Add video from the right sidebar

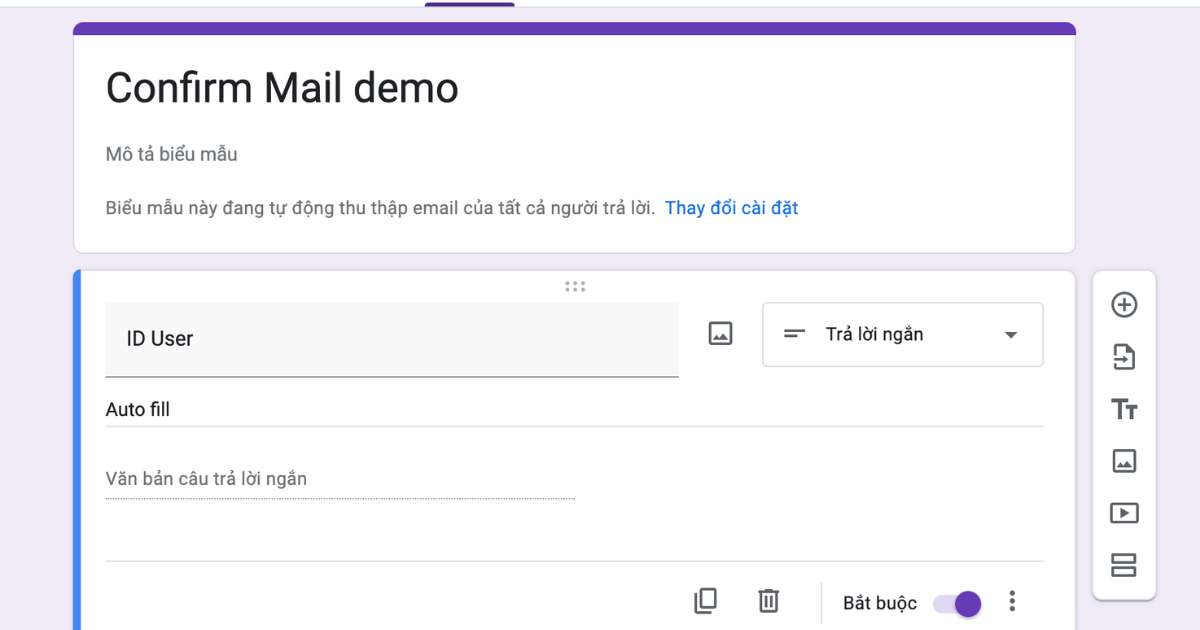(x=1124, y=513)
